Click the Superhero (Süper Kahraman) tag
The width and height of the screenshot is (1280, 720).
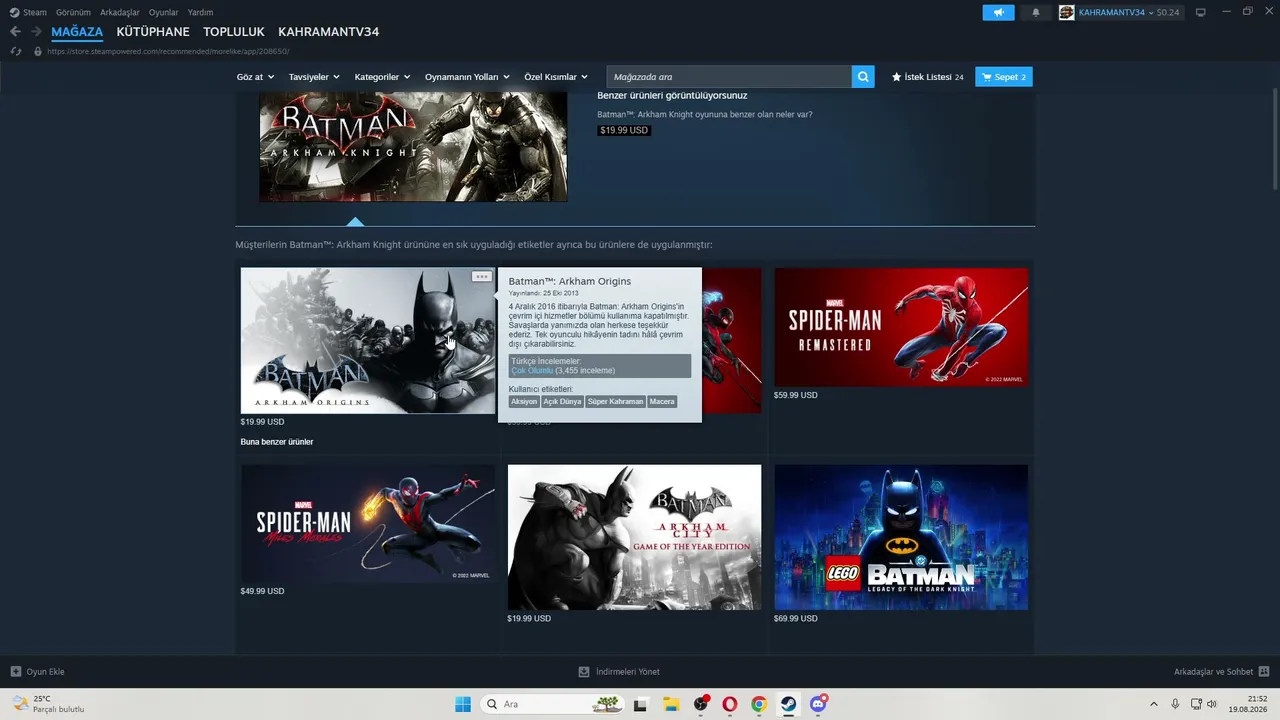(x=616, y=401)
